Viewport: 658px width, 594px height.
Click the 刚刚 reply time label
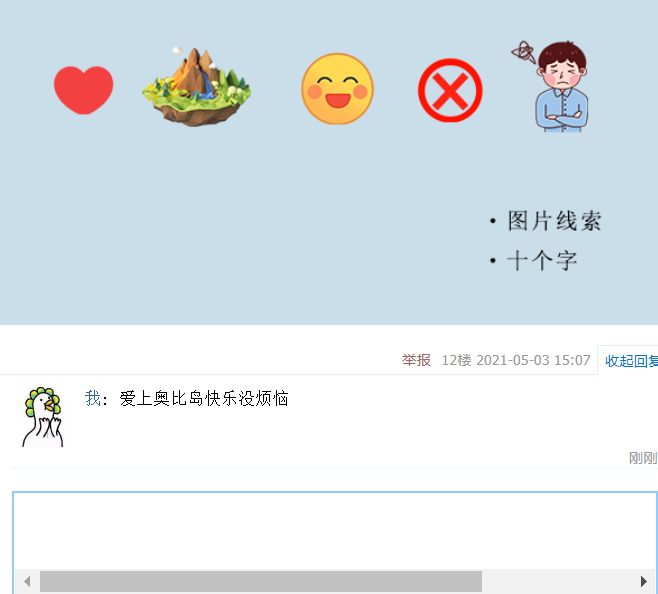tap(642, 458)
